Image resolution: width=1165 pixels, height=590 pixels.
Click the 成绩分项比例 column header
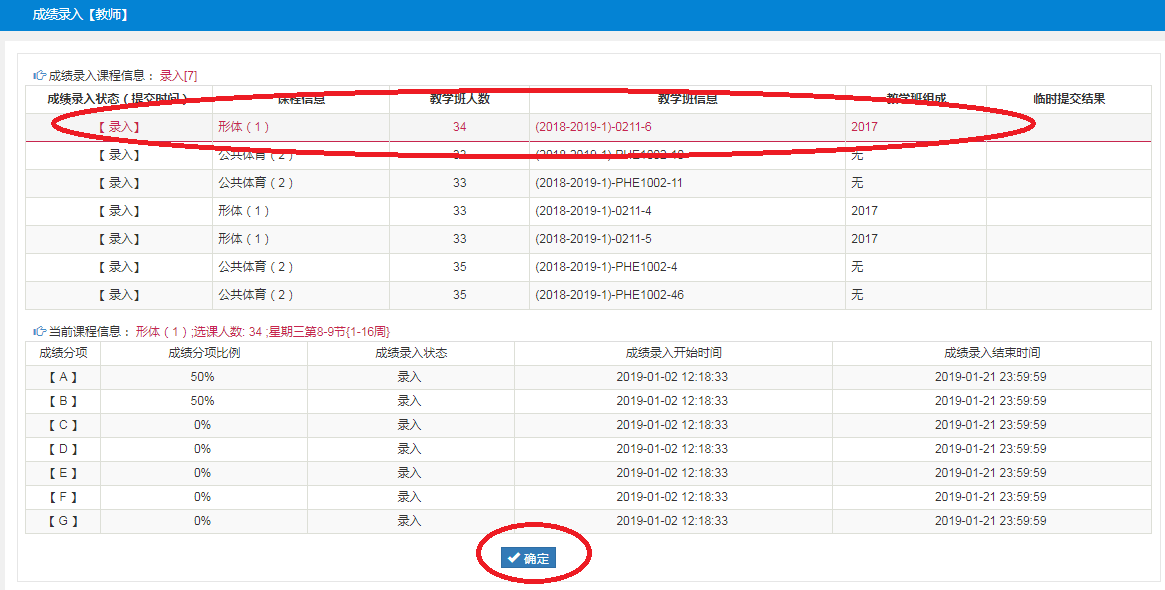[x=204, y=353]
